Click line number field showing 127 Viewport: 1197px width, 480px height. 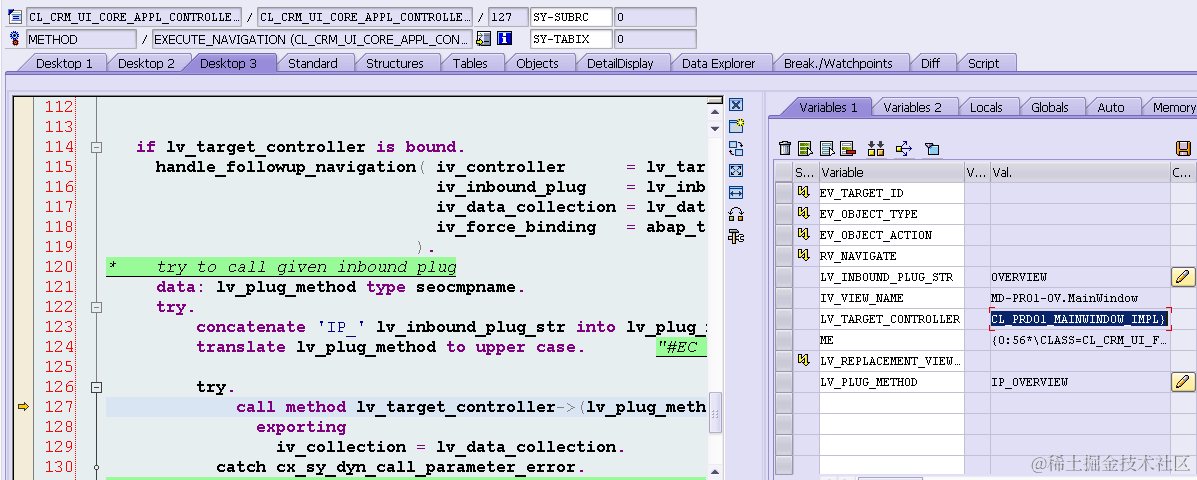coord(508,16)
